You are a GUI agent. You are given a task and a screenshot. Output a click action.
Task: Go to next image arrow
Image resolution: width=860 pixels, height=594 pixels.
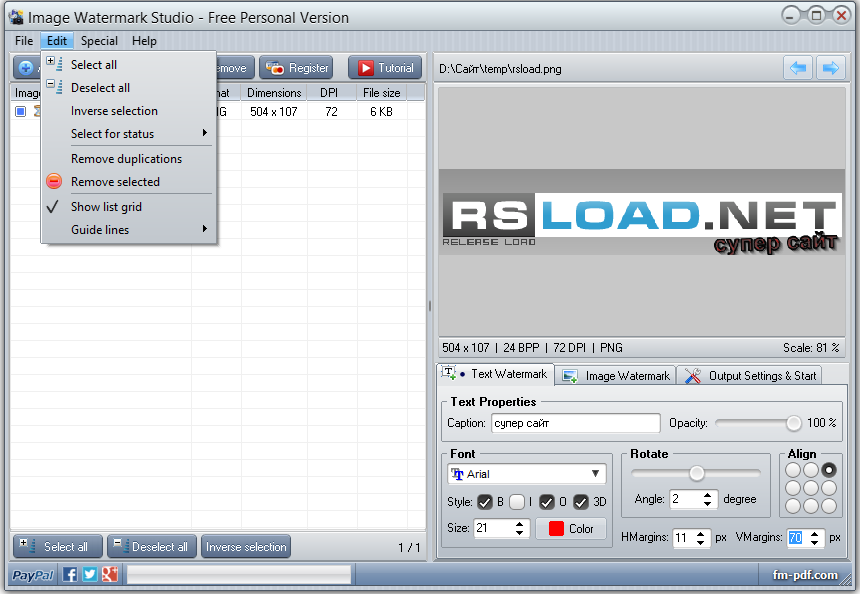830,68
